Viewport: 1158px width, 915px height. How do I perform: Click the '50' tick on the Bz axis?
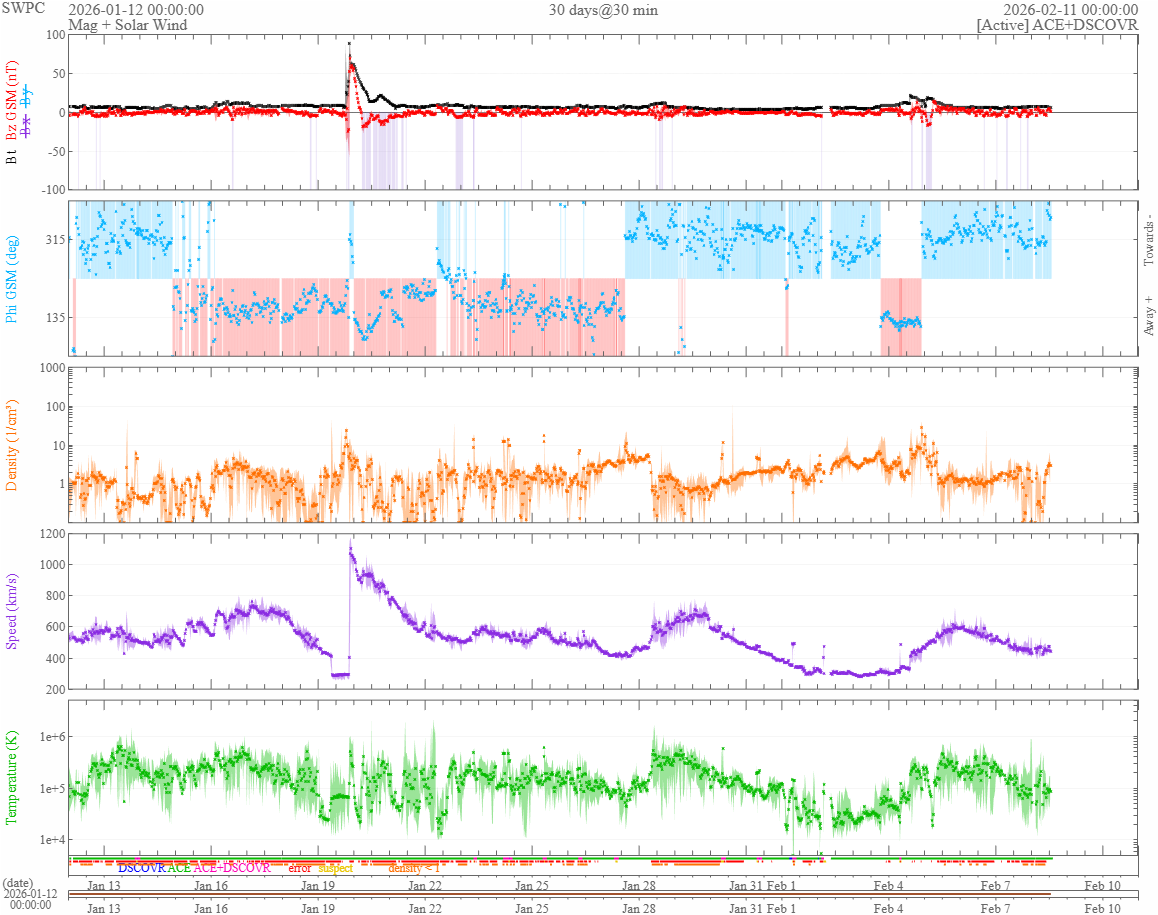pyautogui.click(x=59, y=74)
